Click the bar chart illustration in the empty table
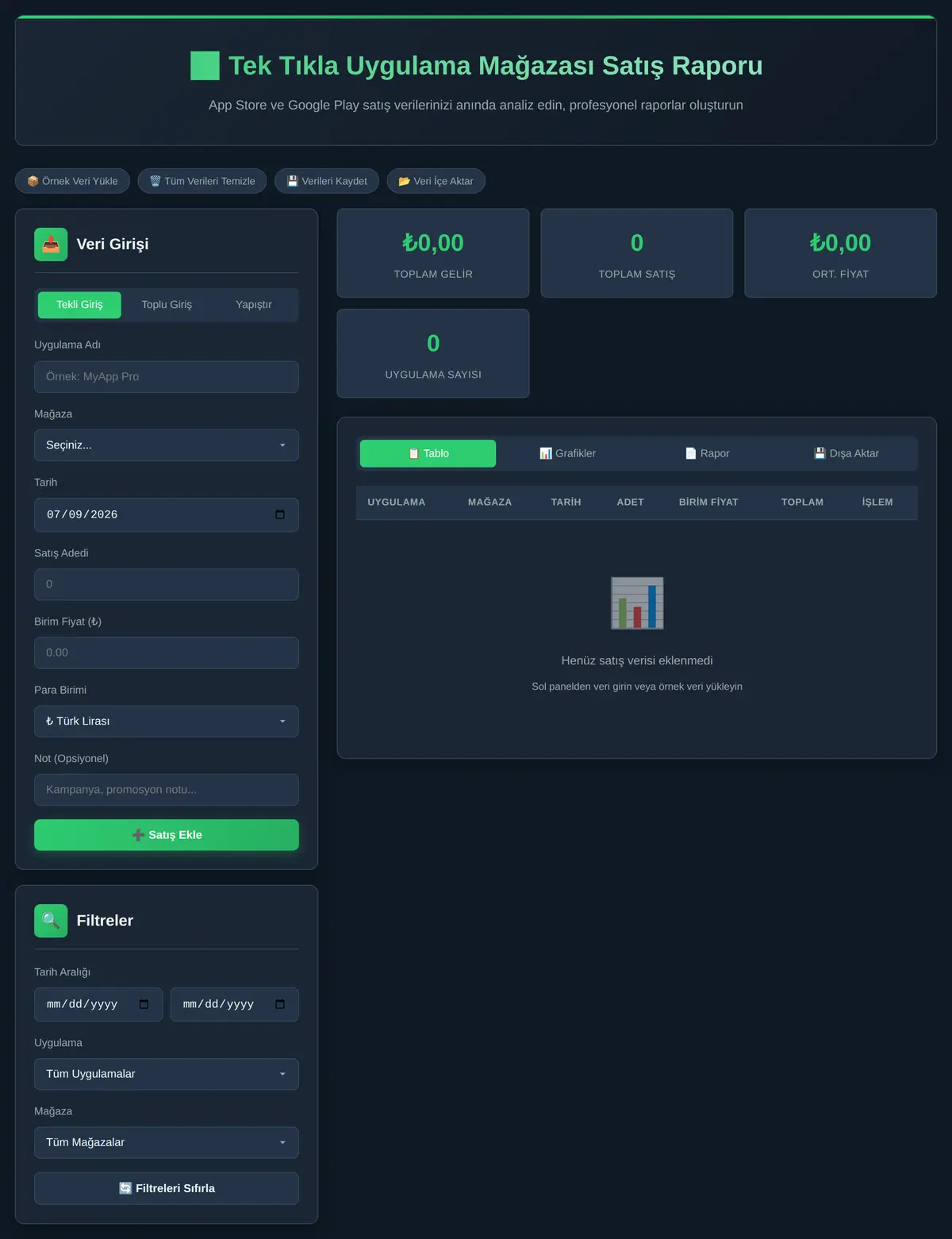The height and width of the screenshot is (1239, 952). click(637, 603)
